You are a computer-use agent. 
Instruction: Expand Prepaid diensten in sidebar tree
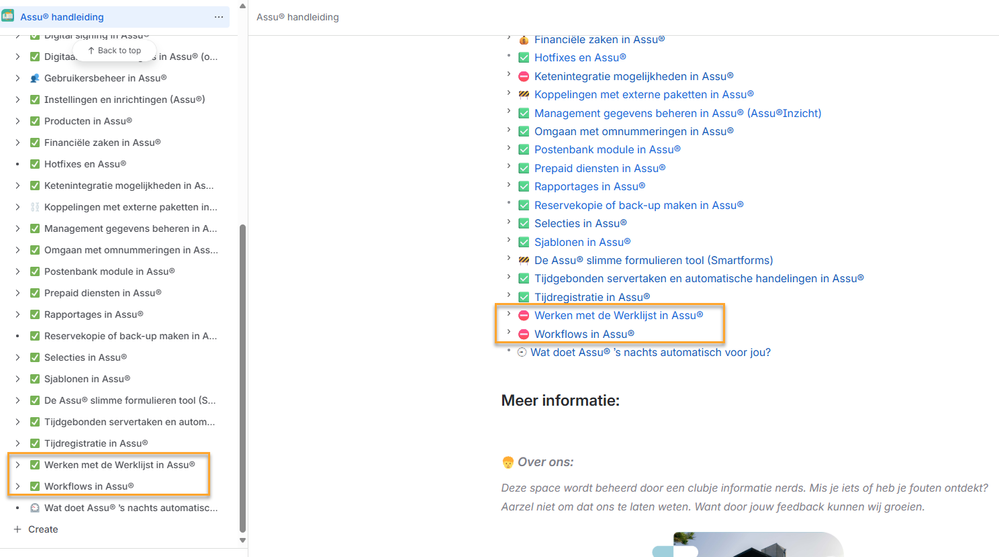18,293
